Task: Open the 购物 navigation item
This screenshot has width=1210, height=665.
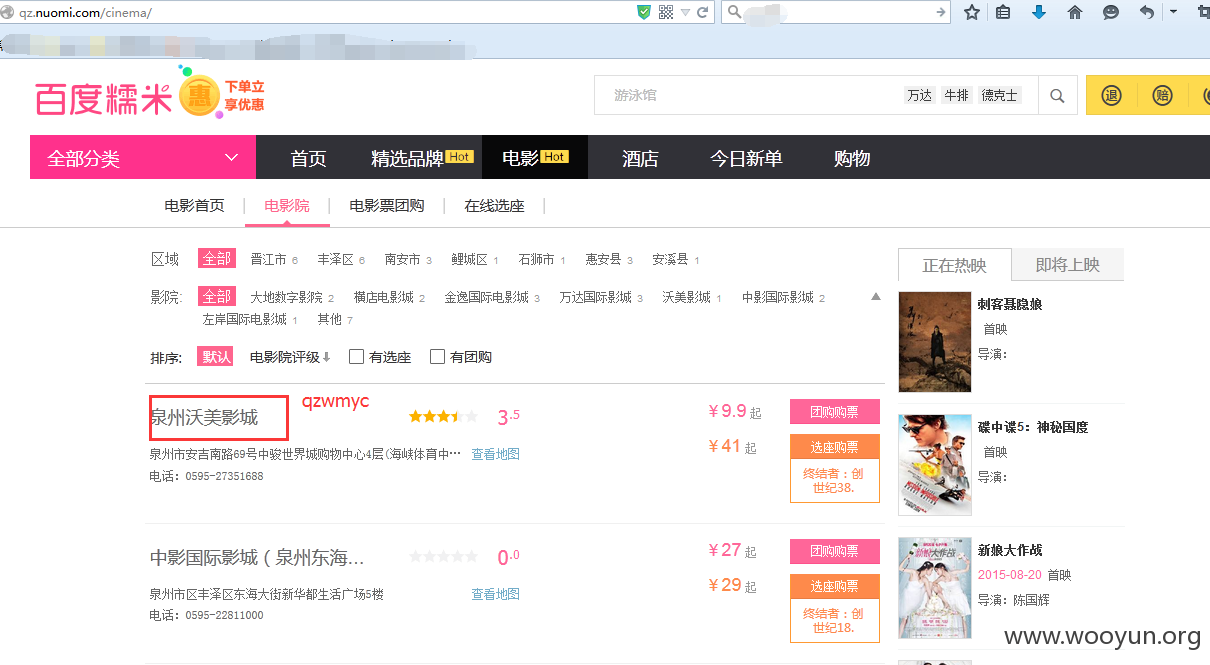Action: 852,158
